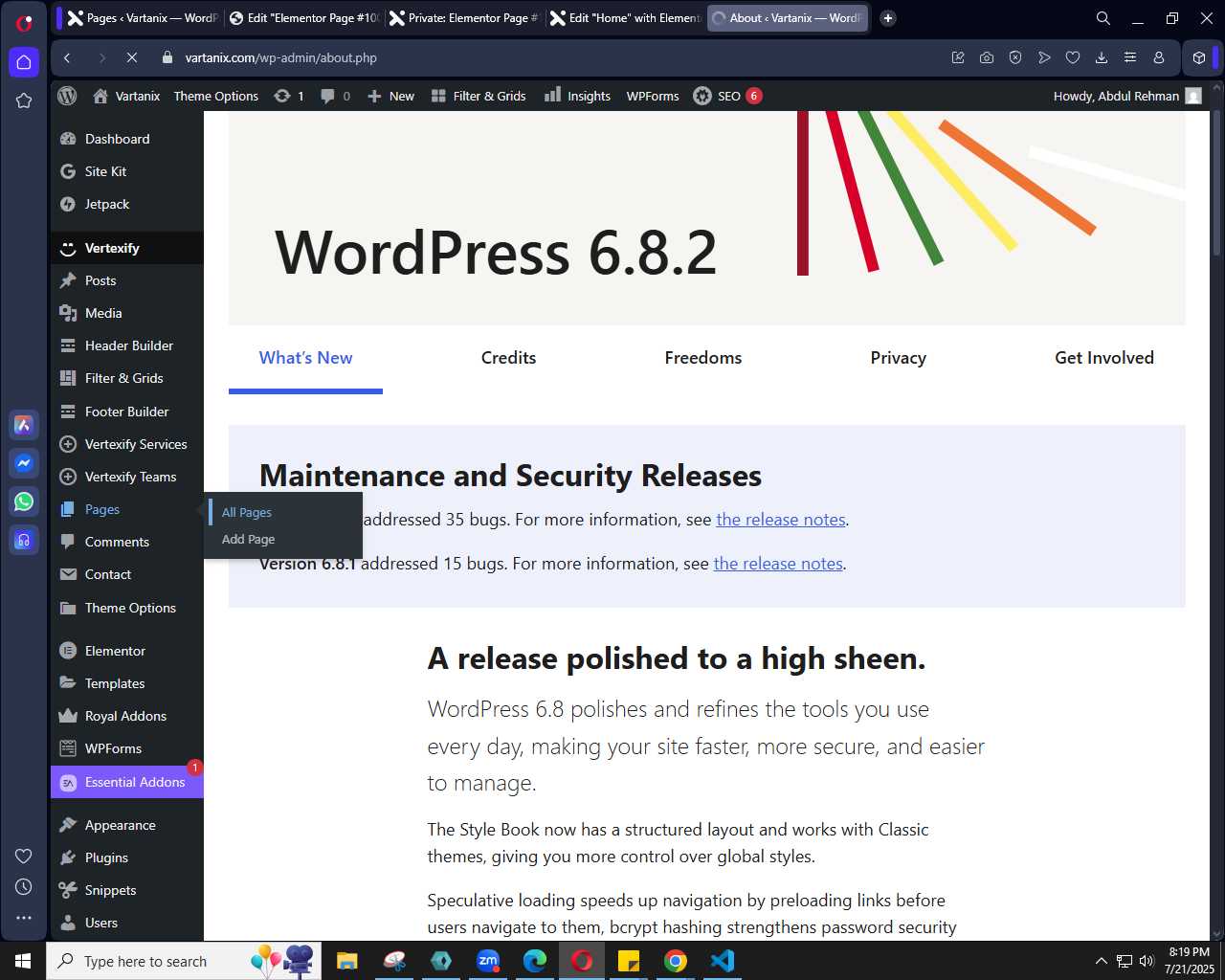Screen dimensions: 1225x980
Task: Open Opera downloads icon
Action: 1102,57
